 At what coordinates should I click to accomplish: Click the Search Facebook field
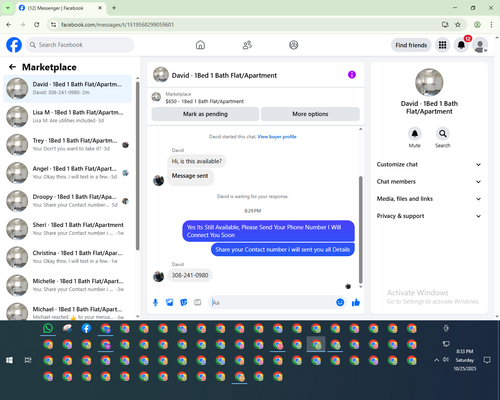[80, 45]
